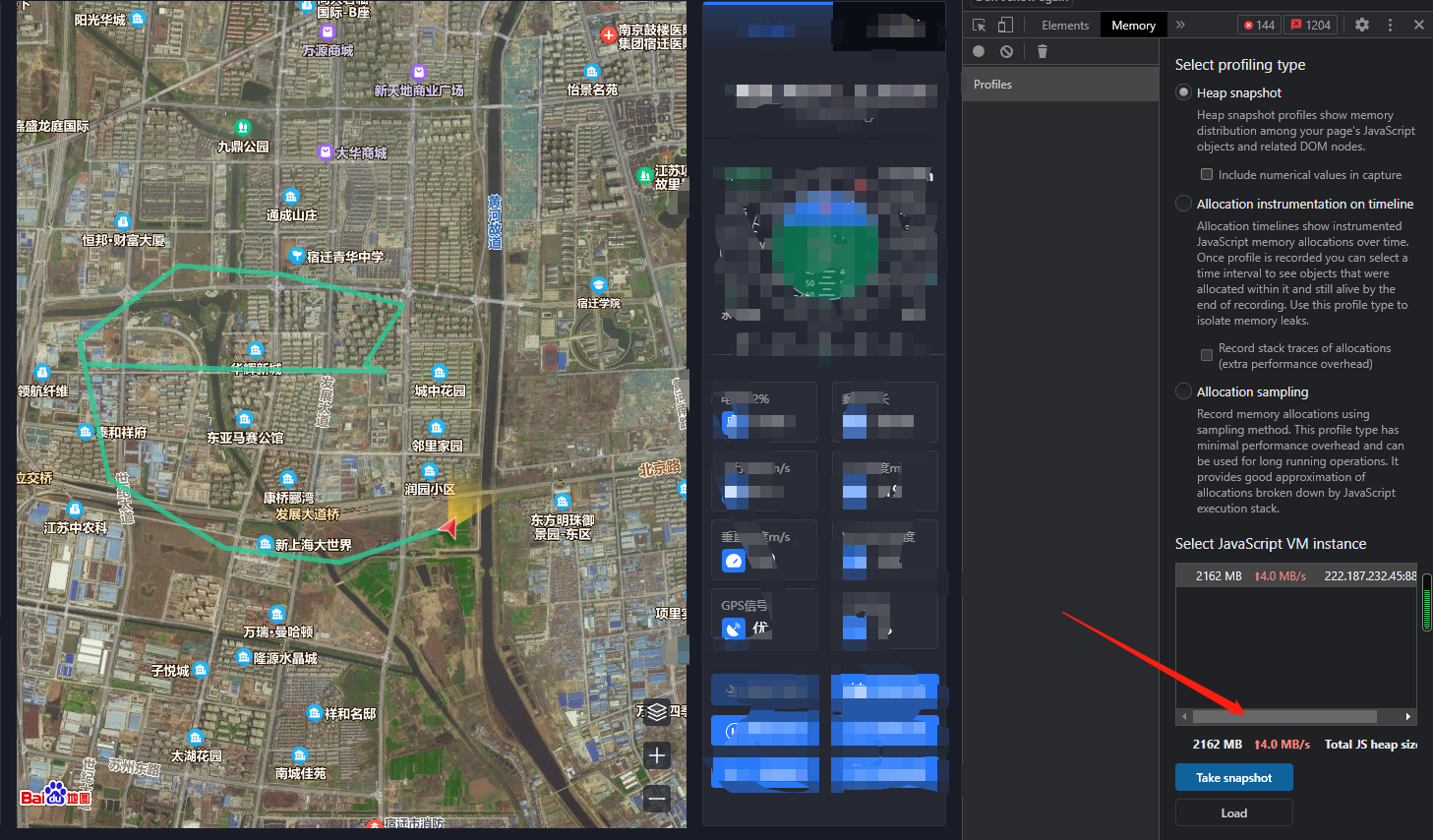
Task: Toggle Record stack traces of allocations checkbox
Action: click(1207, 355)
